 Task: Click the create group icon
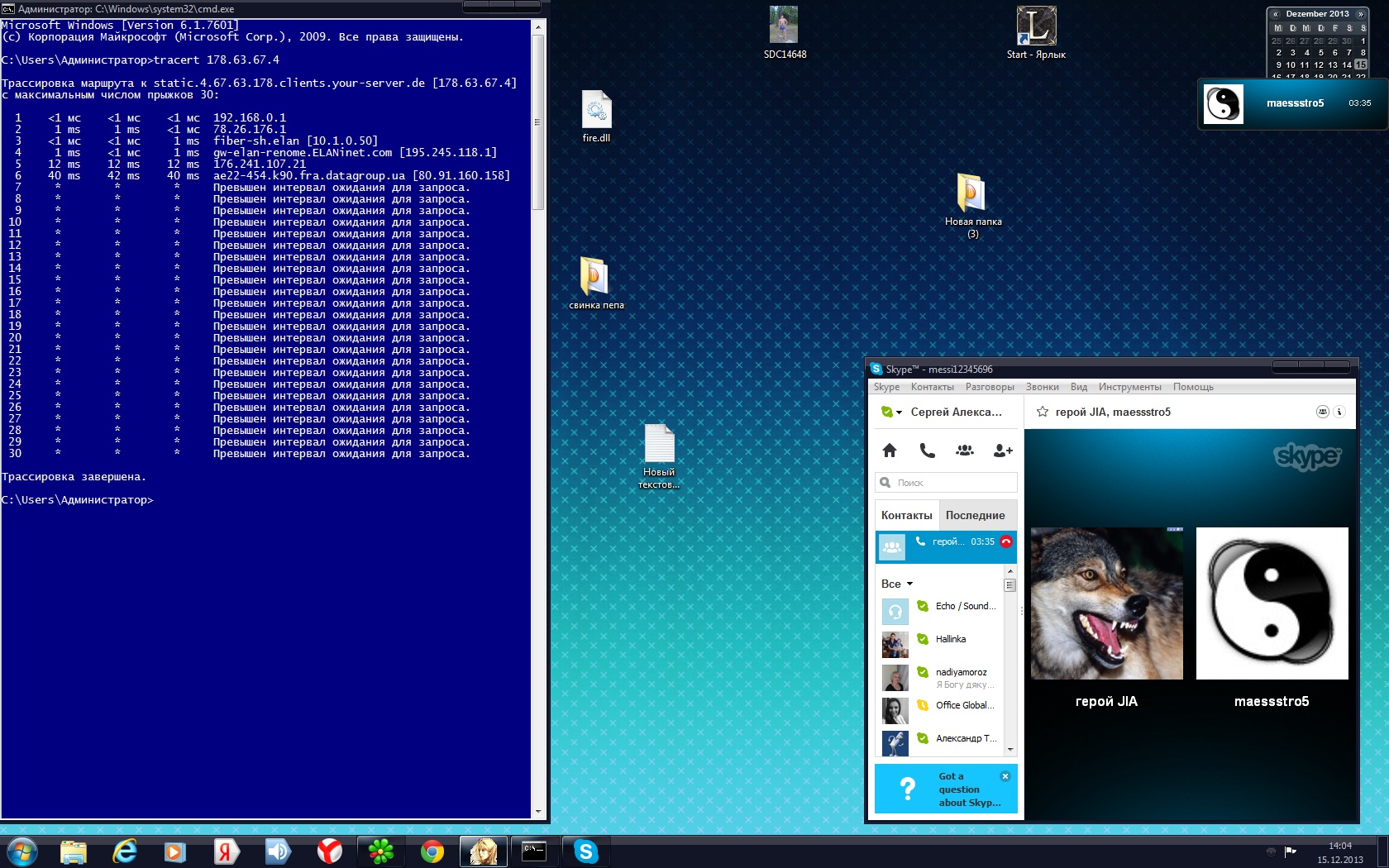tap(965, 451)
